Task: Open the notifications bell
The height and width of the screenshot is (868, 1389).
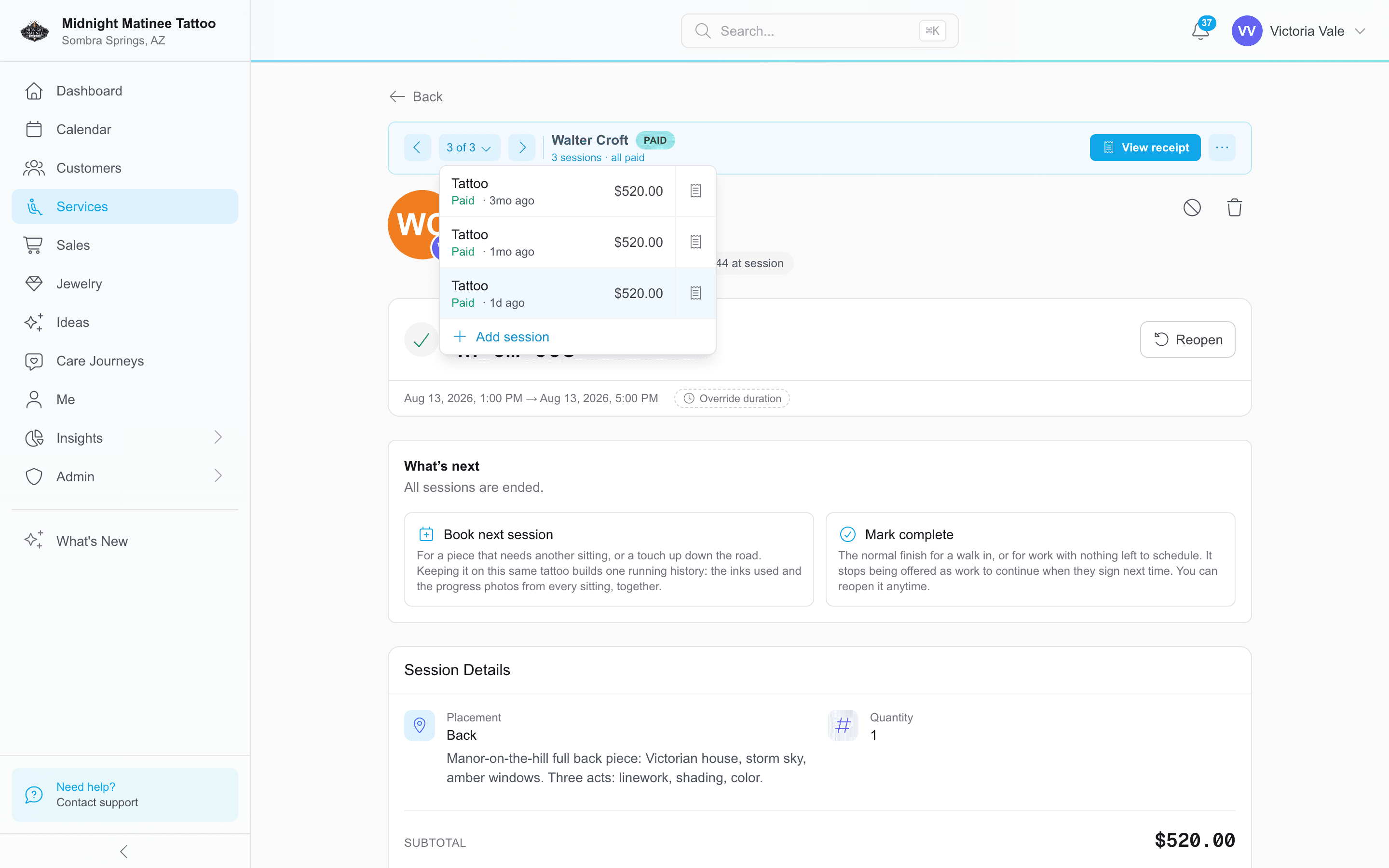Action: tap(1200, 31)
